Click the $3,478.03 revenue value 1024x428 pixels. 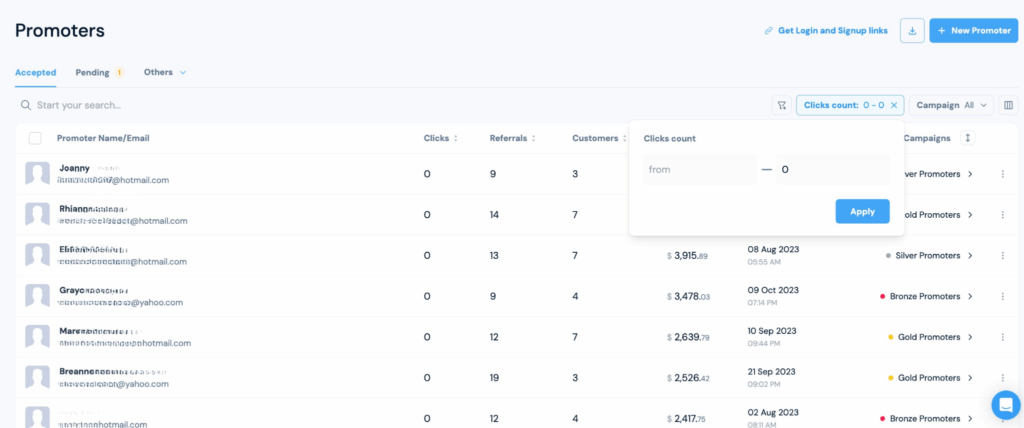(x=688, y=296)
